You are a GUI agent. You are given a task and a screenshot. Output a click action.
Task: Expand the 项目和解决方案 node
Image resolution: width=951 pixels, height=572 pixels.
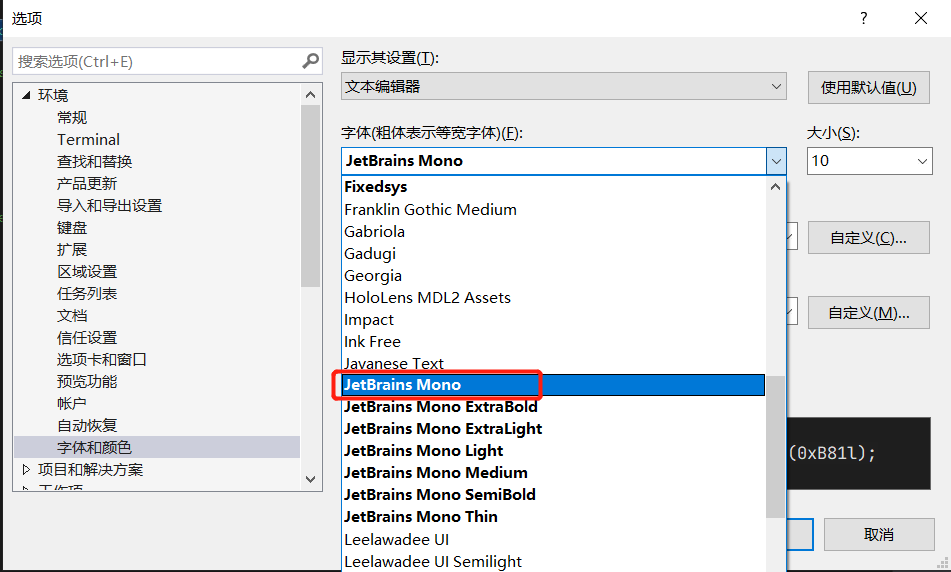(25, 469)
